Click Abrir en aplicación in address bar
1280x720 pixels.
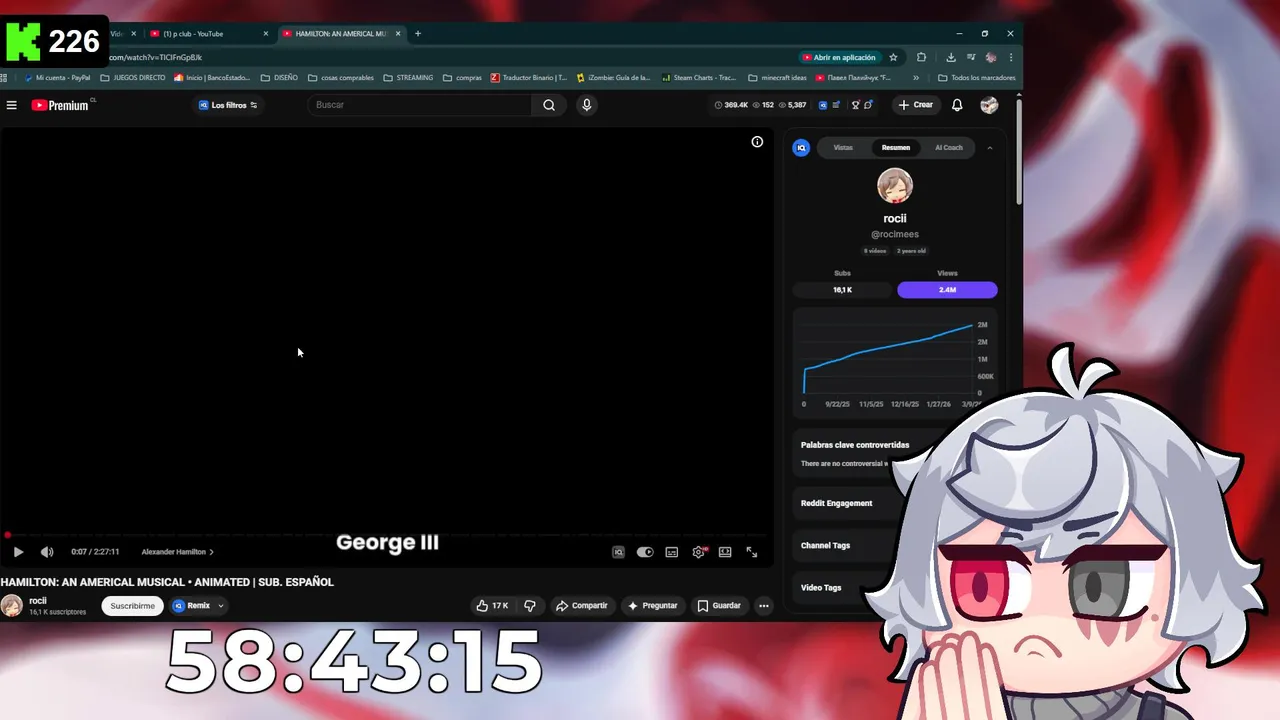(839, 57)
